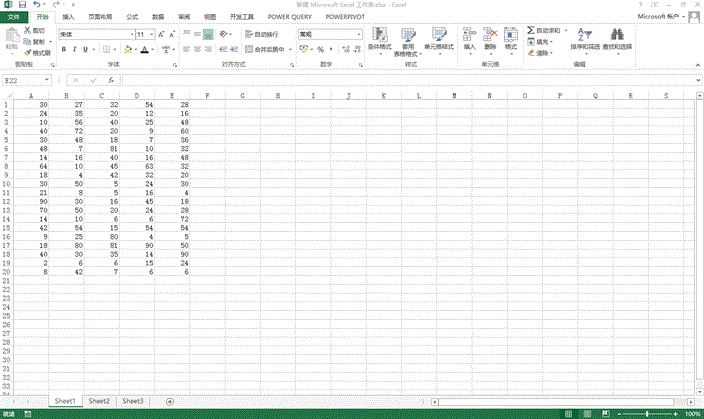704x419 pixels.
Task: Click the Name Box showing E22
Action: 25,80
